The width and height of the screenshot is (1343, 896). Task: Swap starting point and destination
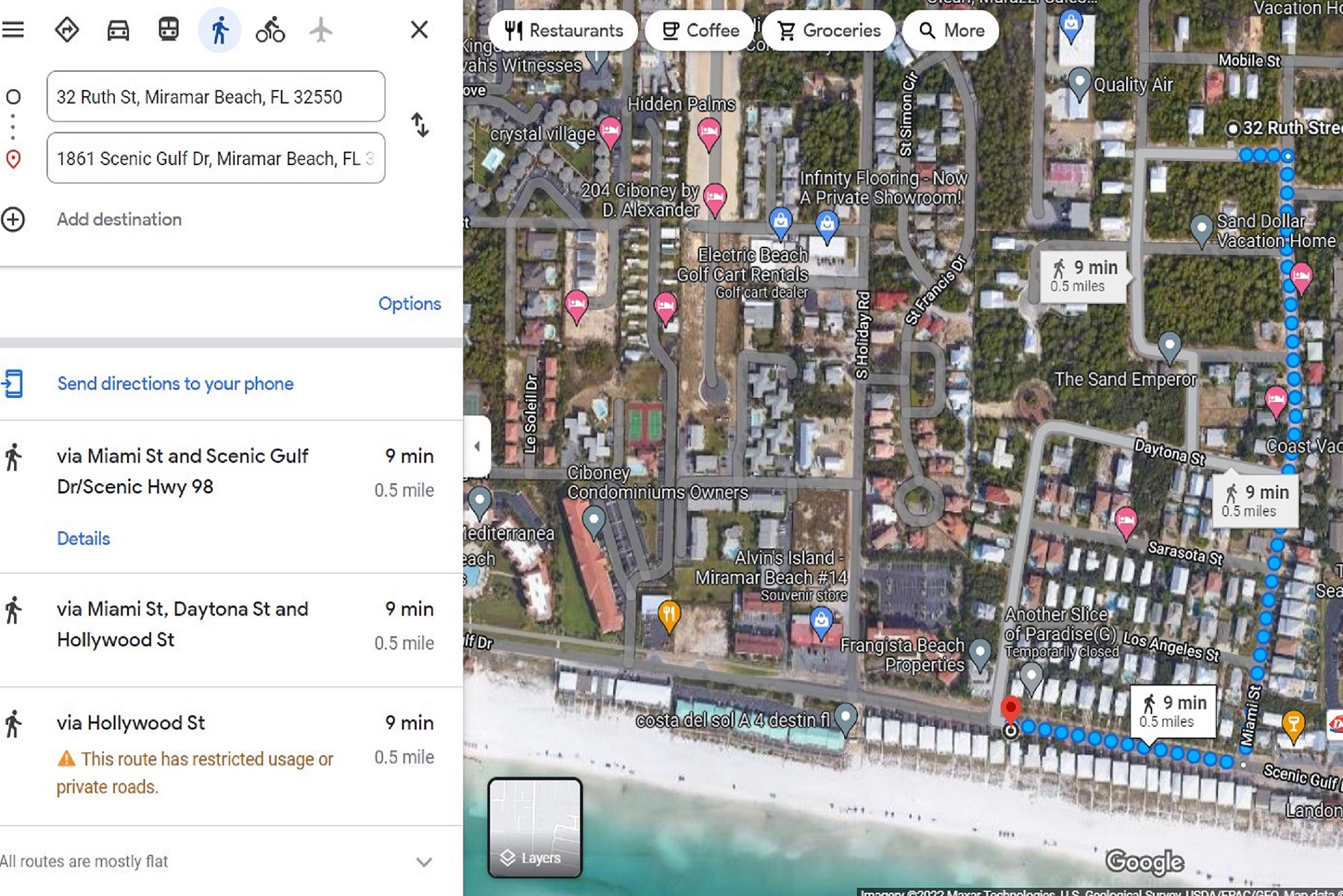pyautogui.click(x=420, y=126)
